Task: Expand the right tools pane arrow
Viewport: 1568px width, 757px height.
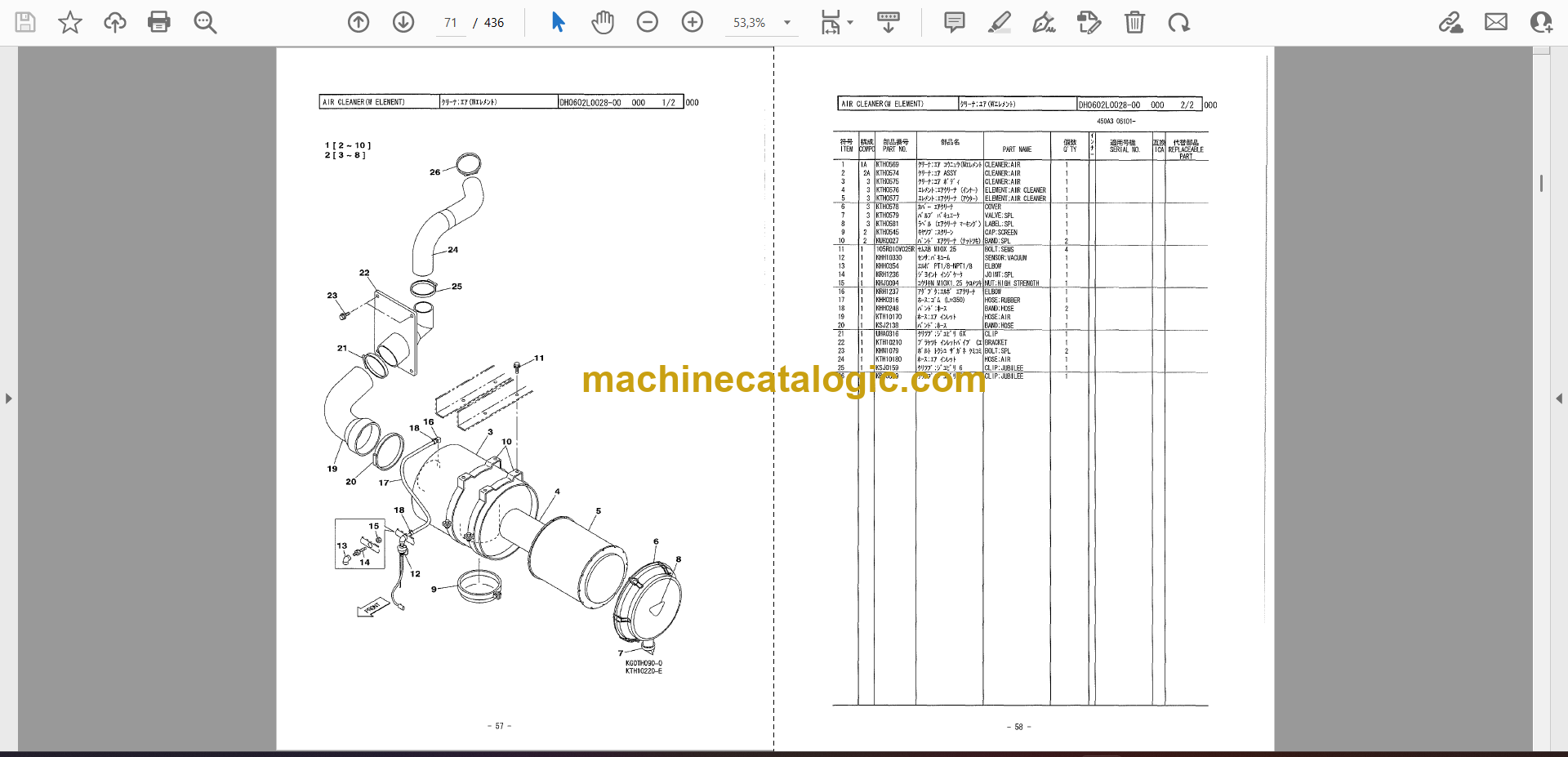Action: point(1559,399)
